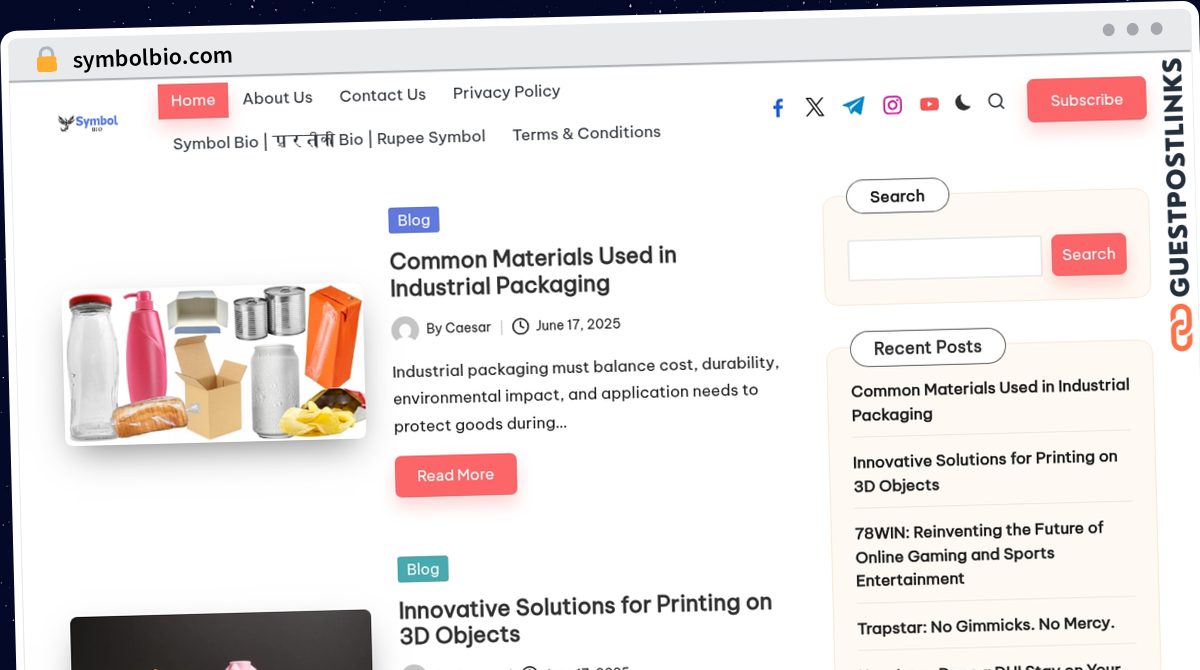Open the YouTube social icon

[929, 104]
